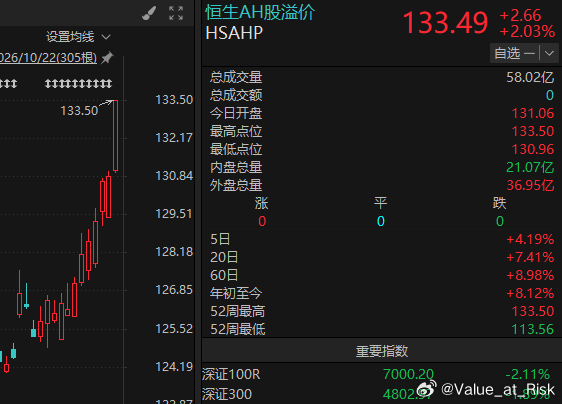Select the 今日开盘 value 131.06
The height and width of the screenshot is (404, 562).
click(x=533, y=113)
